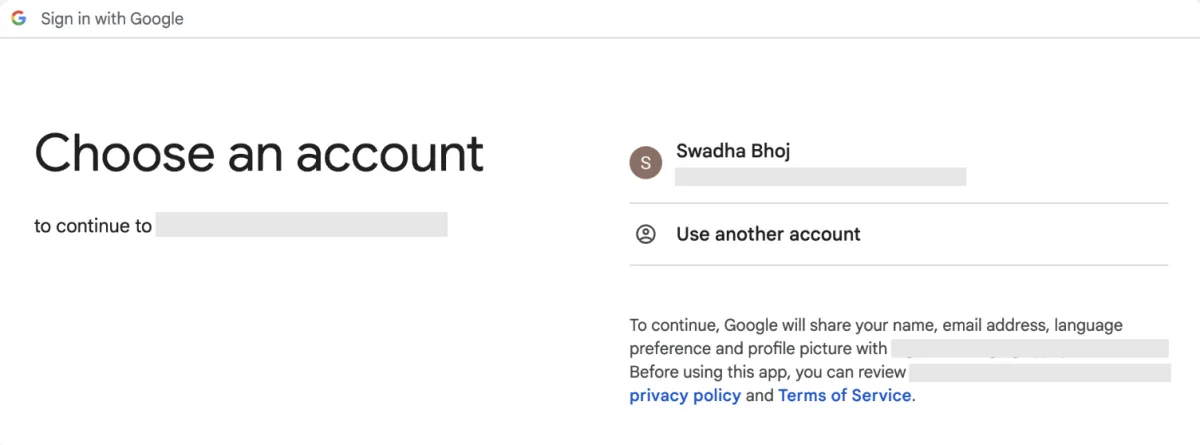Click the Choose an account heading
This screenshot has height=445, width=1200.
[259, 153]
